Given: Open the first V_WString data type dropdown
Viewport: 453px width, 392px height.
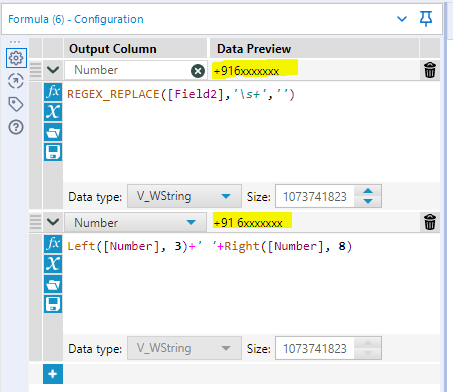Looking at the screenshot, I should [x=184, y=196].
